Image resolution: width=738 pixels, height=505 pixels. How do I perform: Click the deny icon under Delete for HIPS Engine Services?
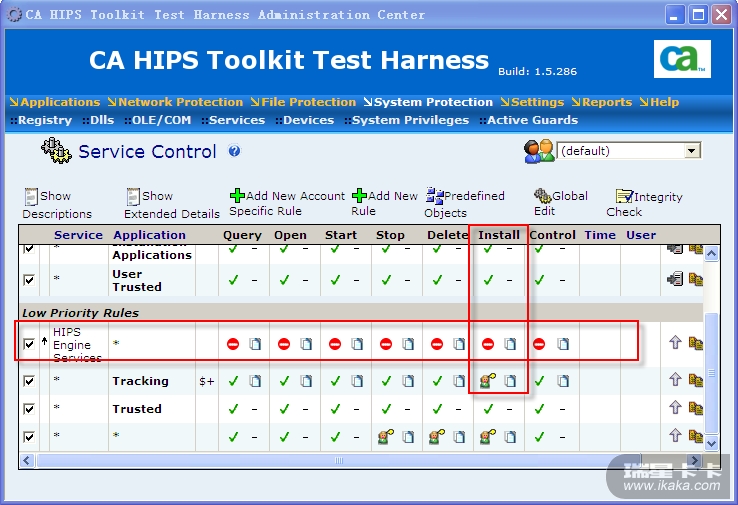point(437,344)
